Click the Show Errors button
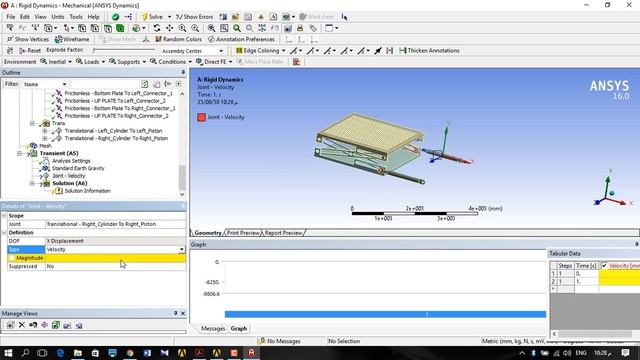The image size is (640, 360). coord(194,17)
